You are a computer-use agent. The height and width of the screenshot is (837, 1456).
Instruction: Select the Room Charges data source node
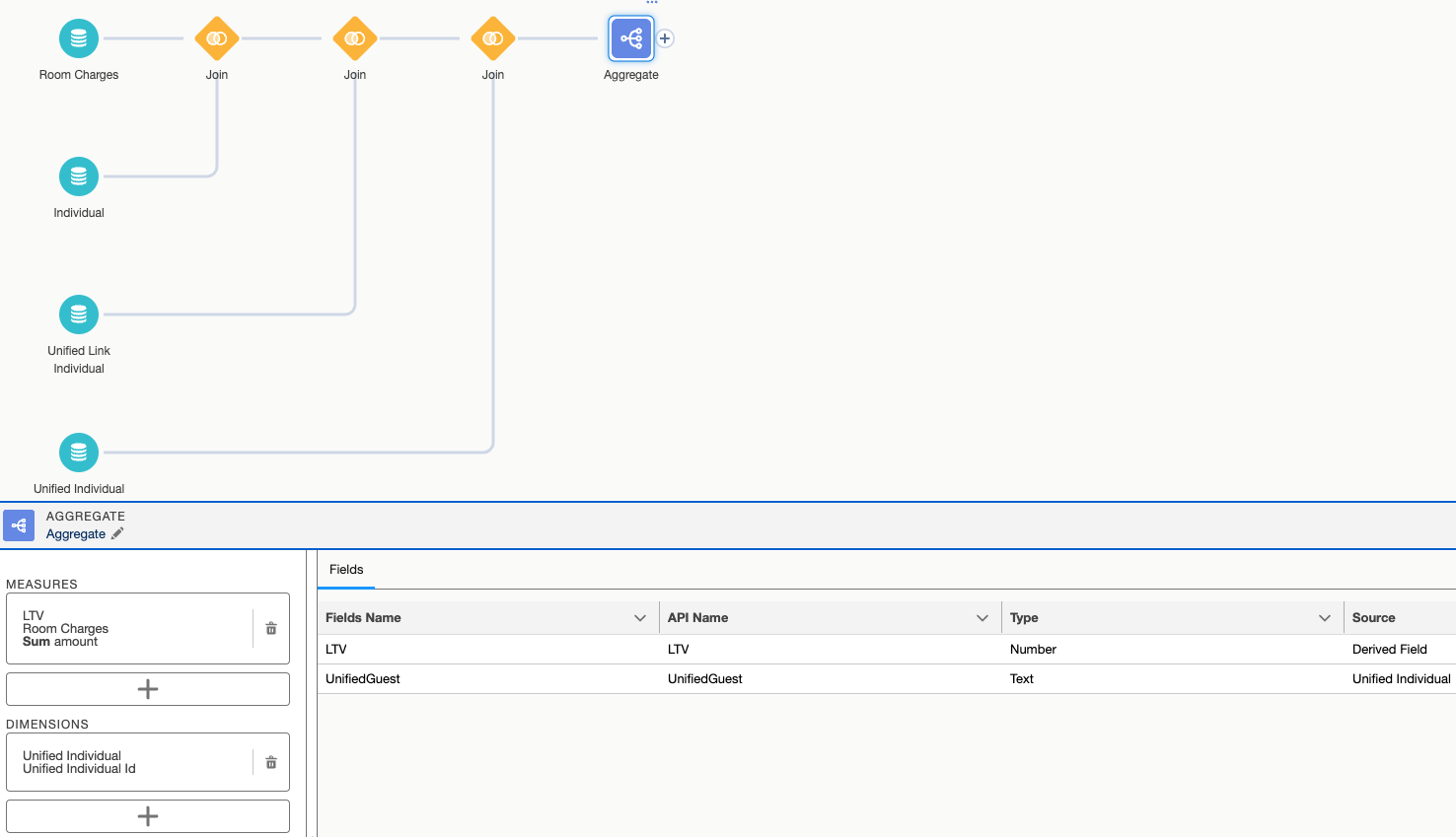(79, 39)
